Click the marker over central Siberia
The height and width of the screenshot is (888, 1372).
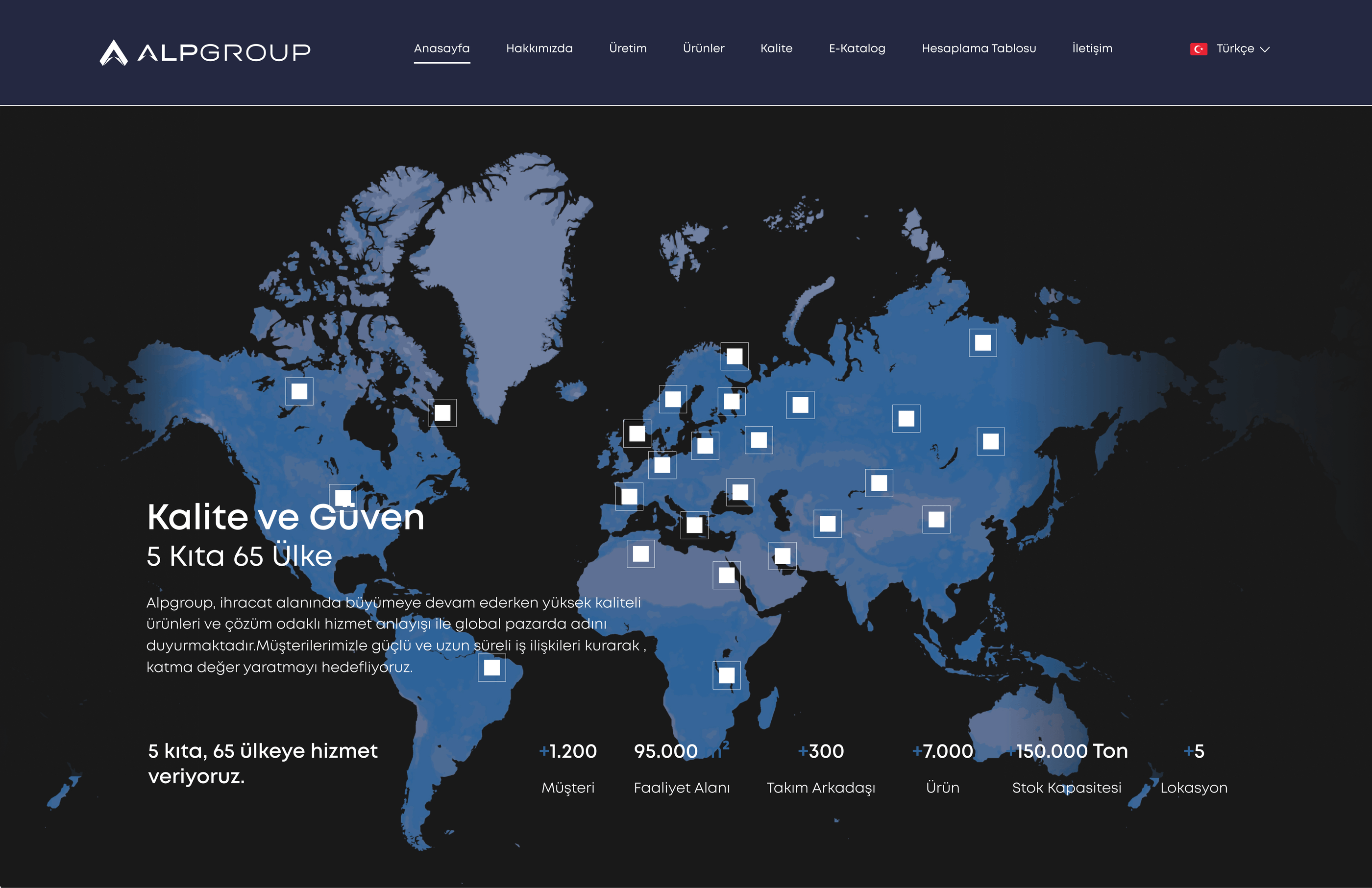(906, 418)
